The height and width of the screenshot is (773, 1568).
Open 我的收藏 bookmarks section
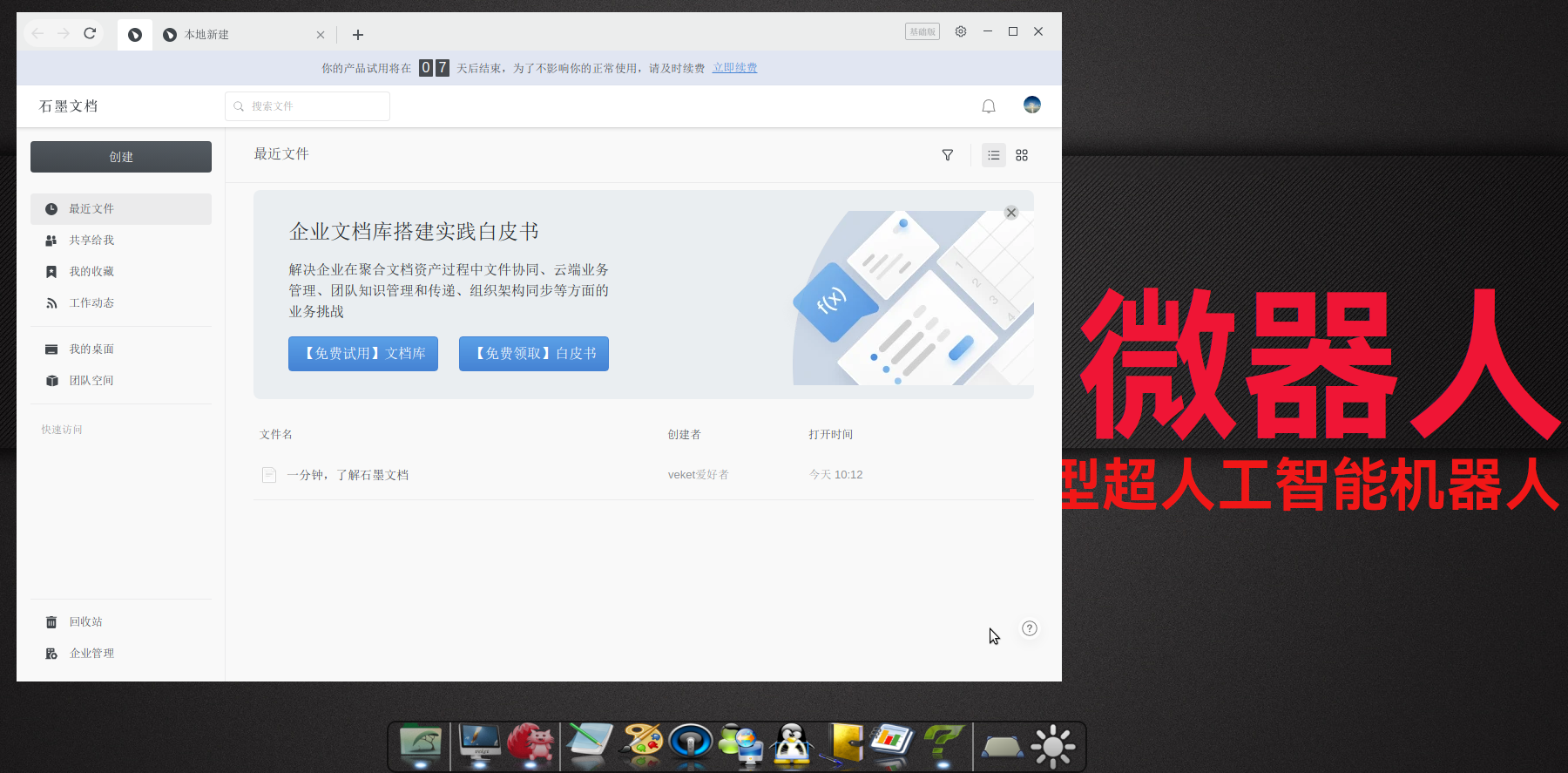pyautogui.click(x=121, y=272)
